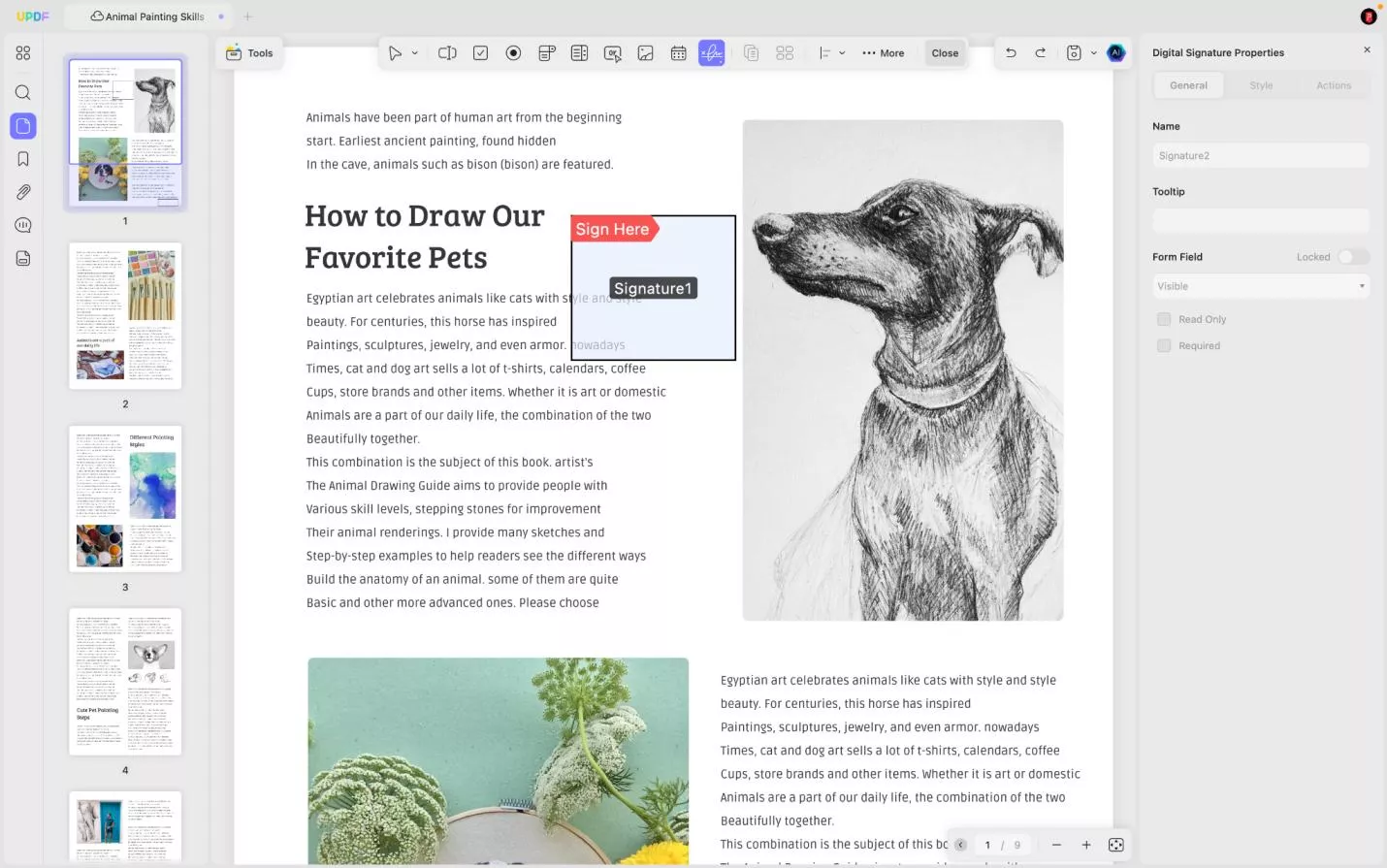
Task: Click the UPDF logo
Action: click(32, 16)
